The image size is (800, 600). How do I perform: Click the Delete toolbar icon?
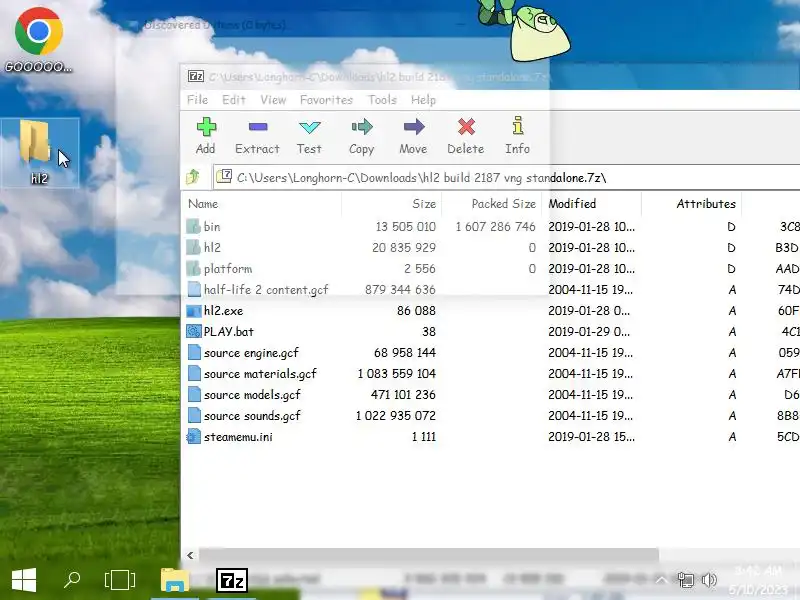tap(466, 127)
